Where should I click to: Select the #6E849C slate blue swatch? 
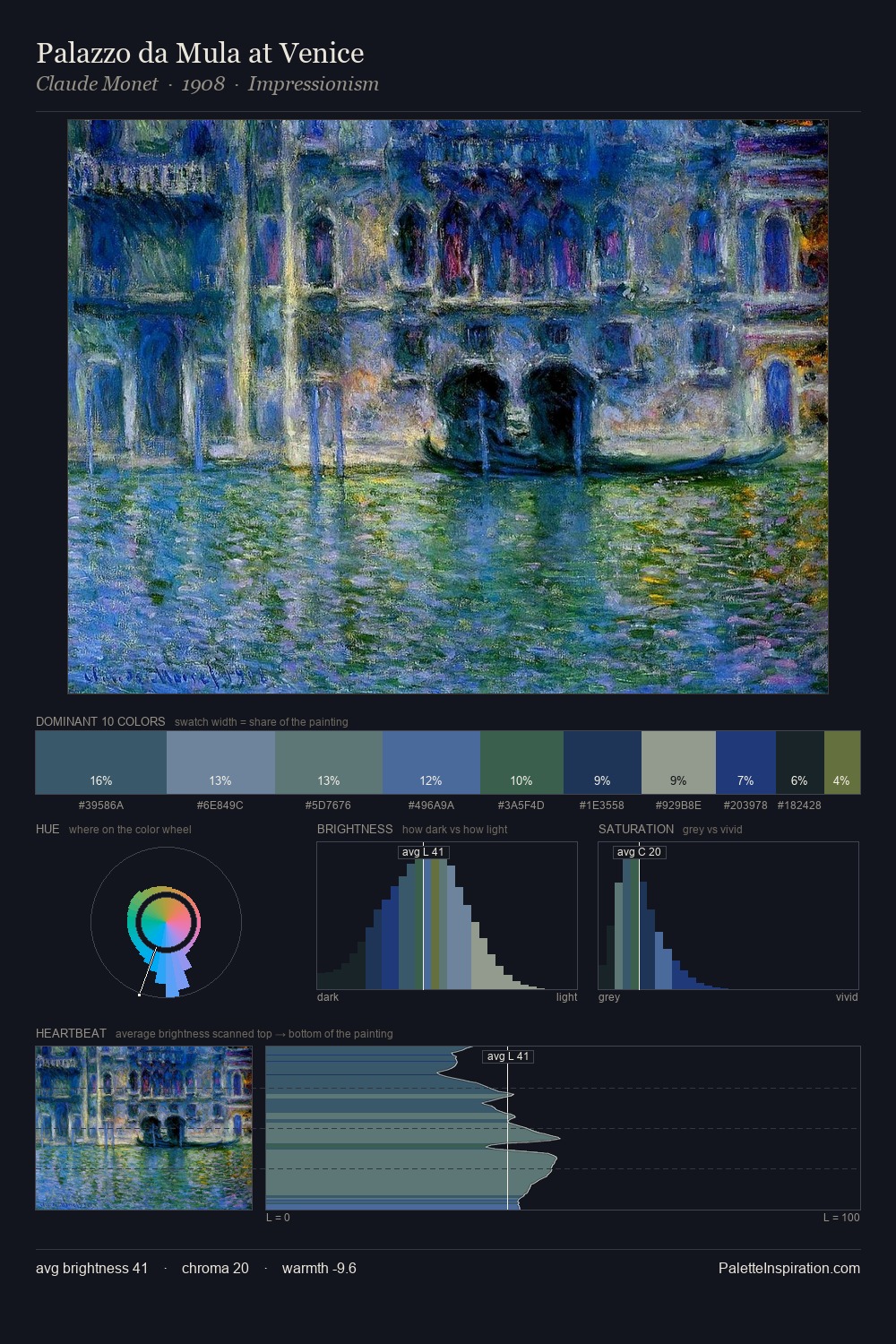click(x=220, y=762)
